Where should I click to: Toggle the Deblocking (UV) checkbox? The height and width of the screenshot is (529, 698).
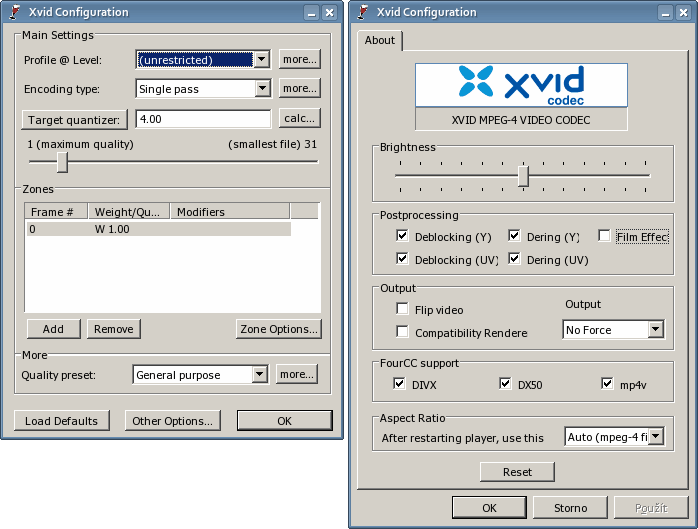[x=402, y=259]
